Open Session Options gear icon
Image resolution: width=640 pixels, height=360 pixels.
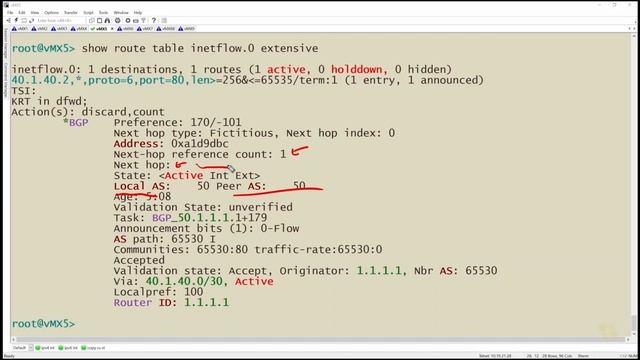[128, 20]
